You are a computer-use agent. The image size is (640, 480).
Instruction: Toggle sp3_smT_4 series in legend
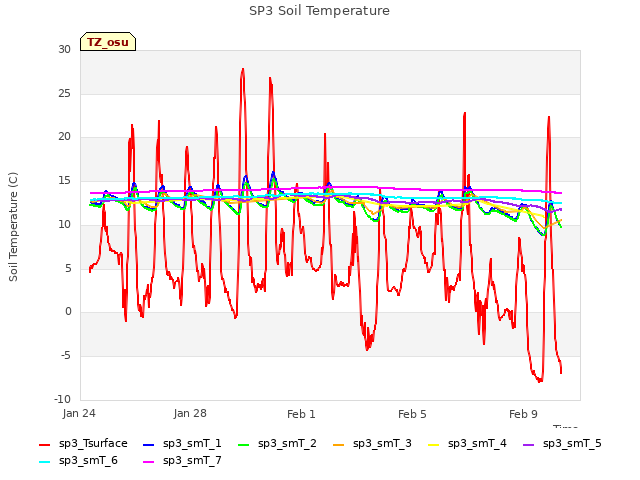pyautogui.click(x=467, y=444)
